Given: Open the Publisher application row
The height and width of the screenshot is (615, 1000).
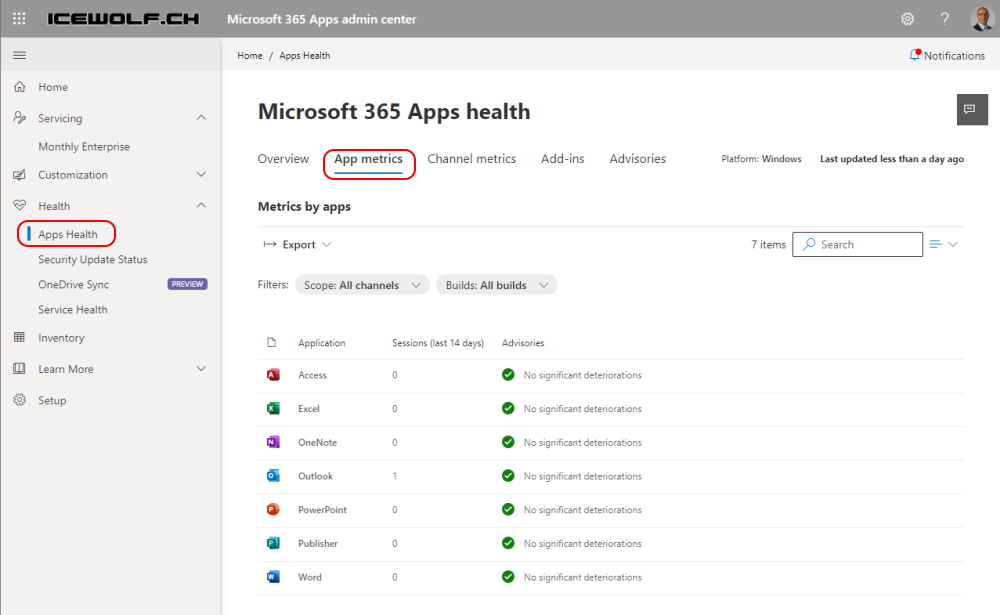Looking at the screenshot, I should tap(610, 544).
